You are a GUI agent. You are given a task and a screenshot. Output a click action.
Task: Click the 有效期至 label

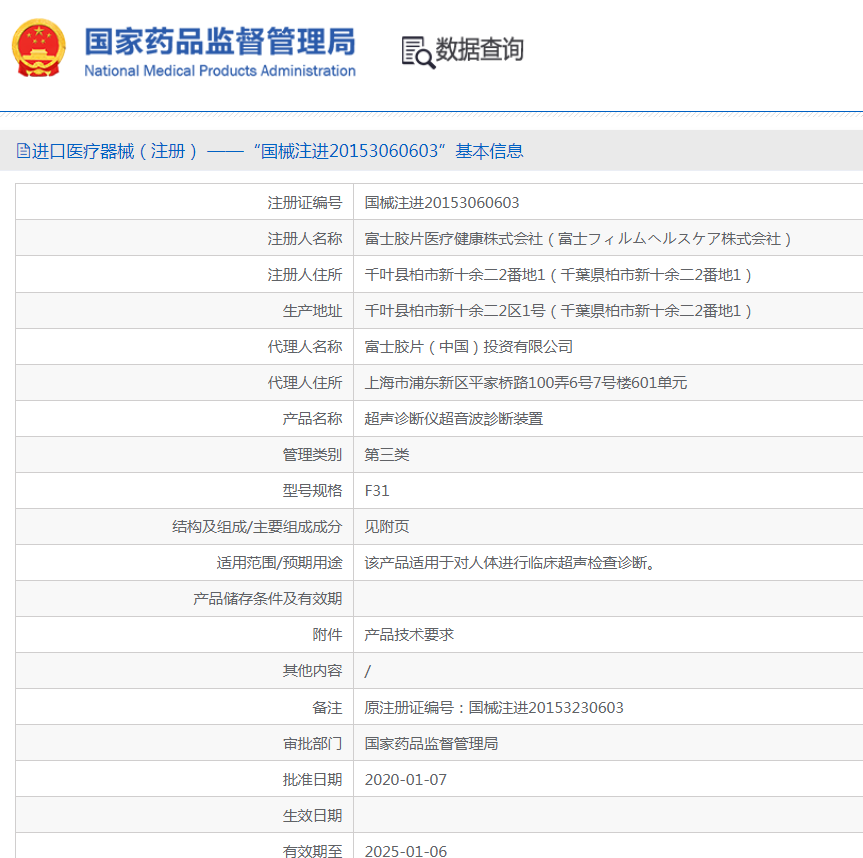click(x=312, y=851)
